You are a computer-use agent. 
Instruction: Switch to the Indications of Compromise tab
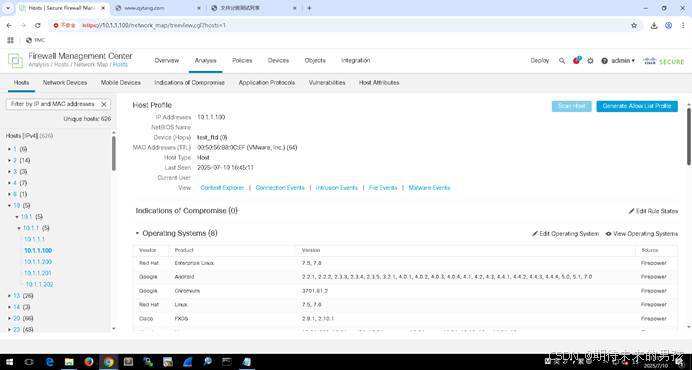(x=189, y=83)
